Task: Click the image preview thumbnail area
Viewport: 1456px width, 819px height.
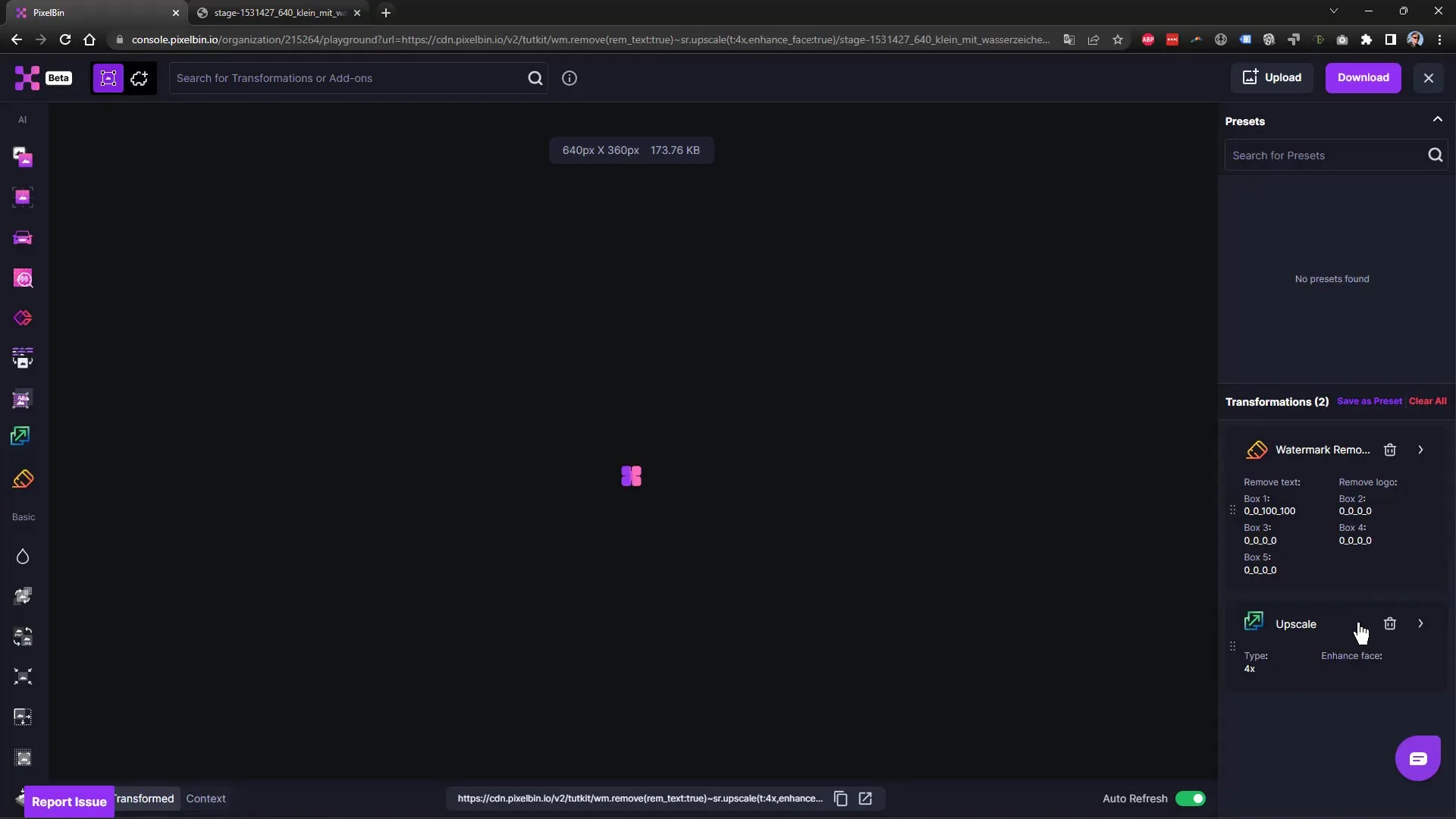Action: coord(632,476)
